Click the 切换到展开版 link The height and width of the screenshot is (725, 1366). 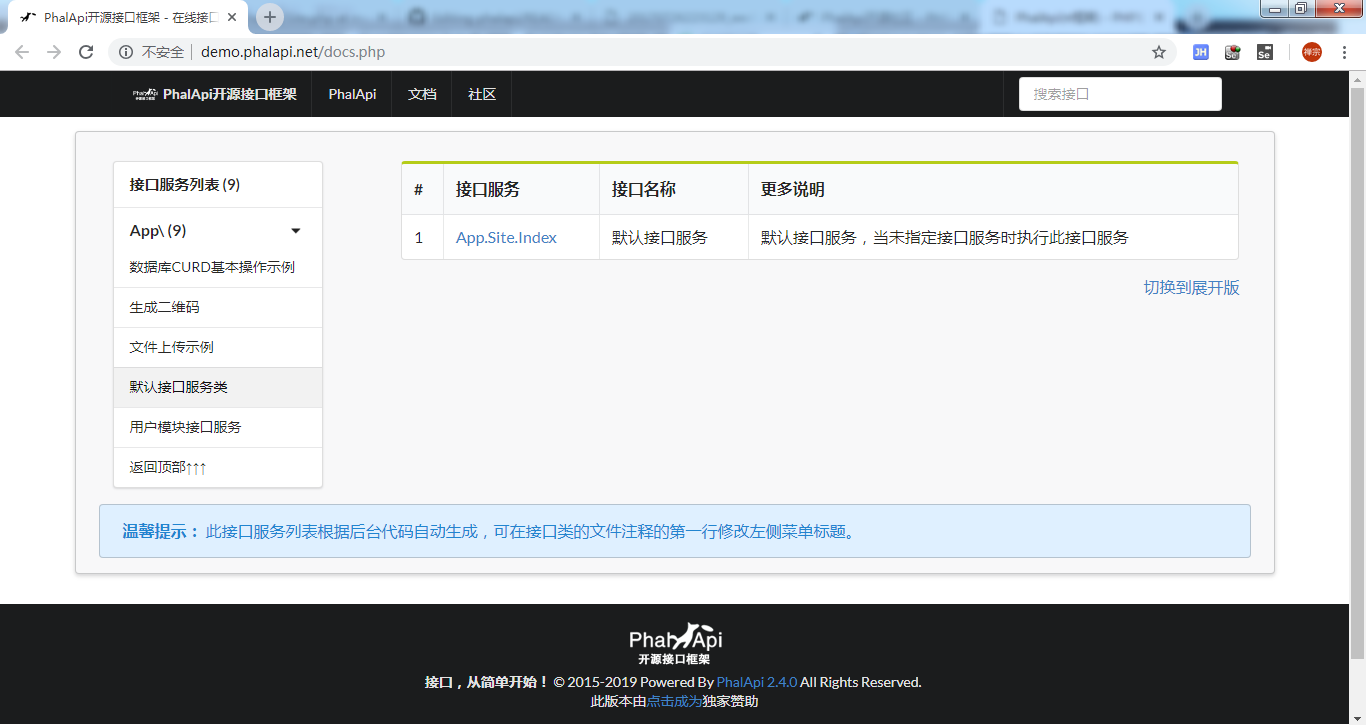(x=1191, y=288)
